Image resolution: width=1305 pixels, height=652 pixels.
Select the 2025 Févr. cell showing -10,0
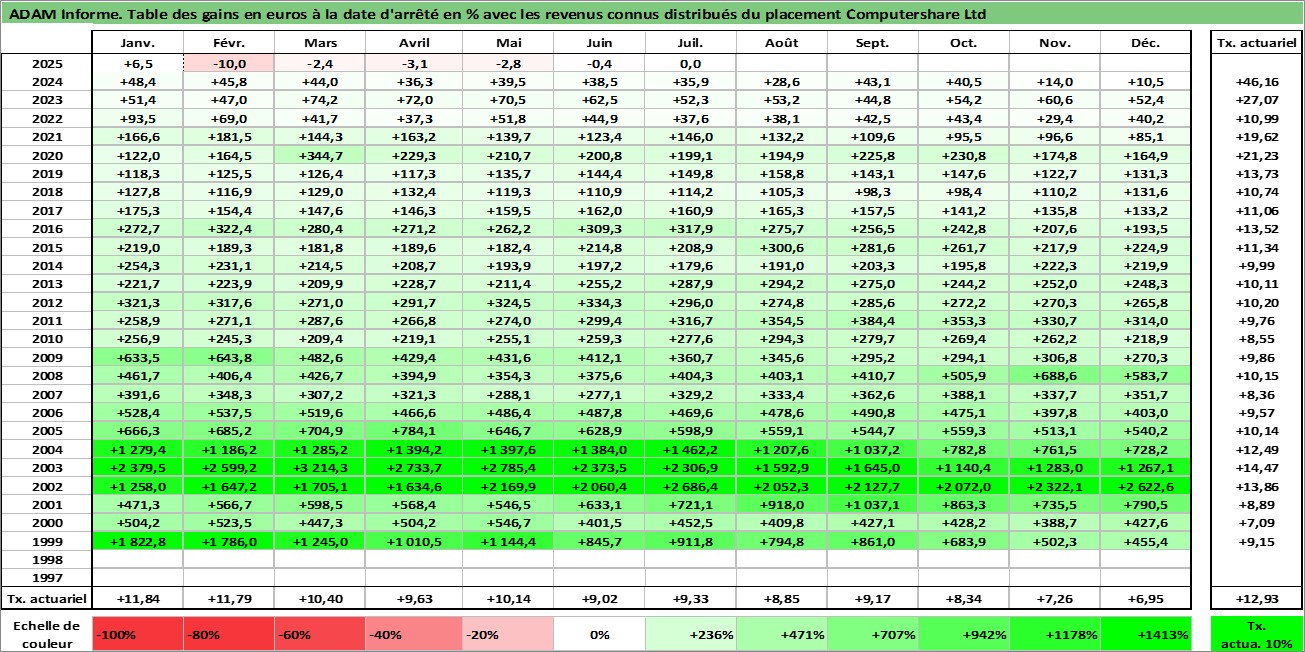[228, 63]
